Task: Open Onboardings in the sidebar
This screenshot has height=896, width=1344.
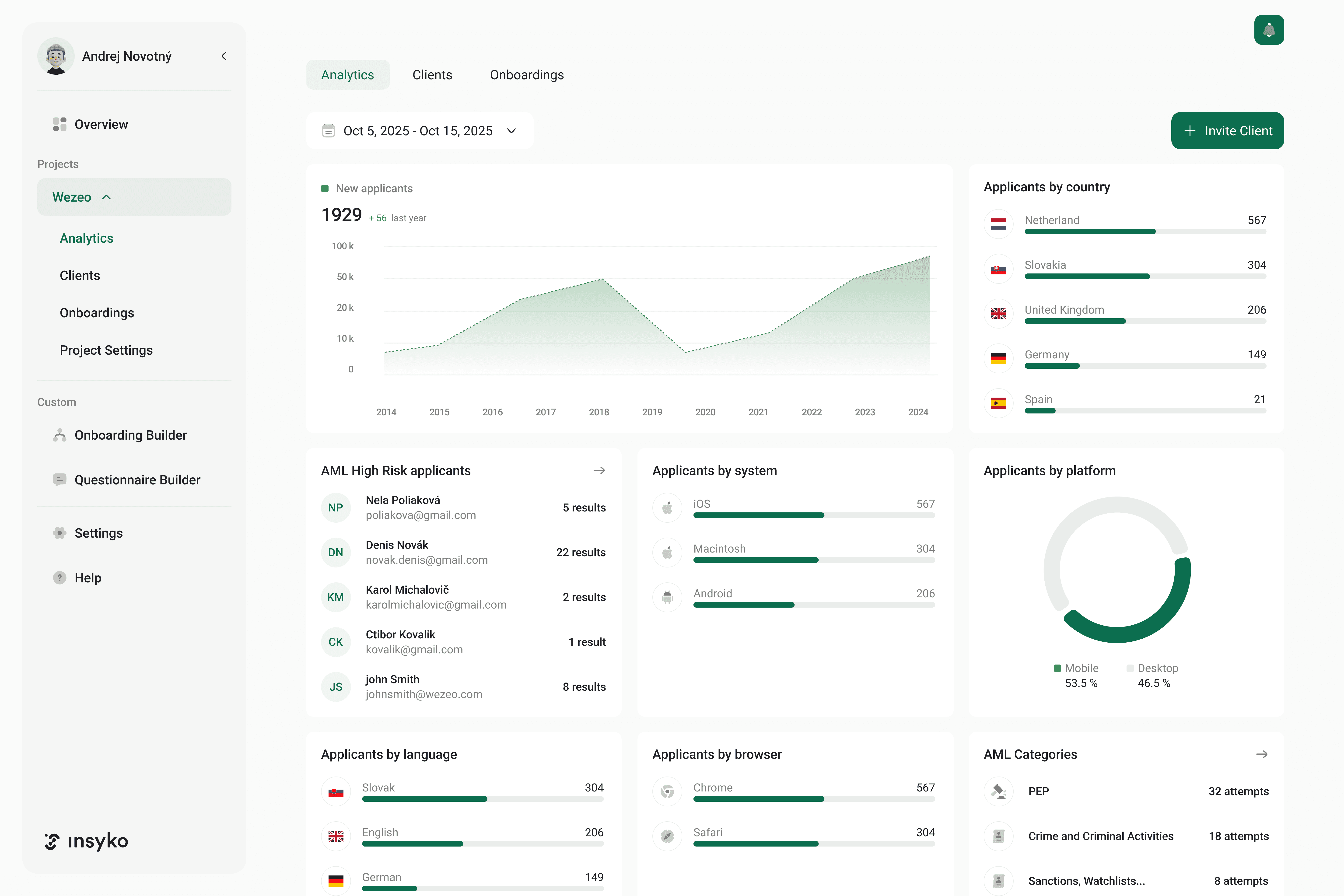Action: coord(97,313)
